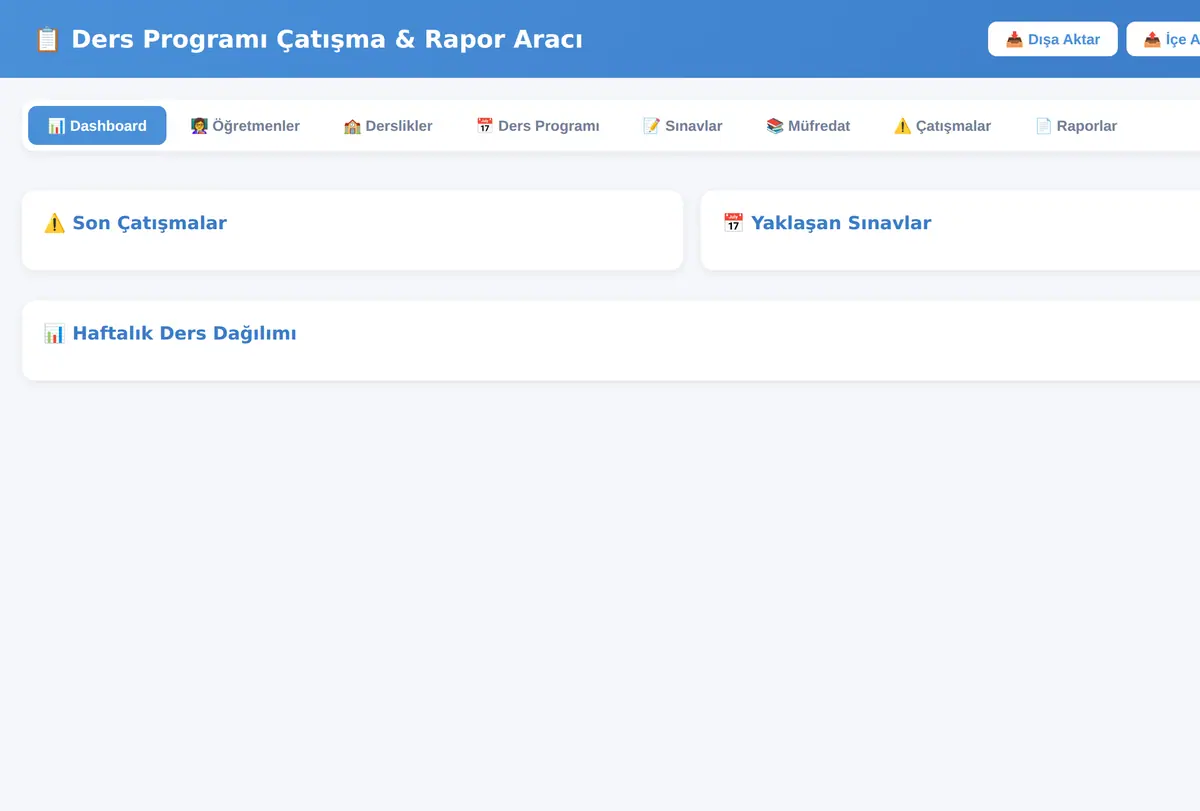Click the app title "Ders Programı Çatışma & Rapor Aracı"
1200x811 pixels.
[x=327, y=39]
